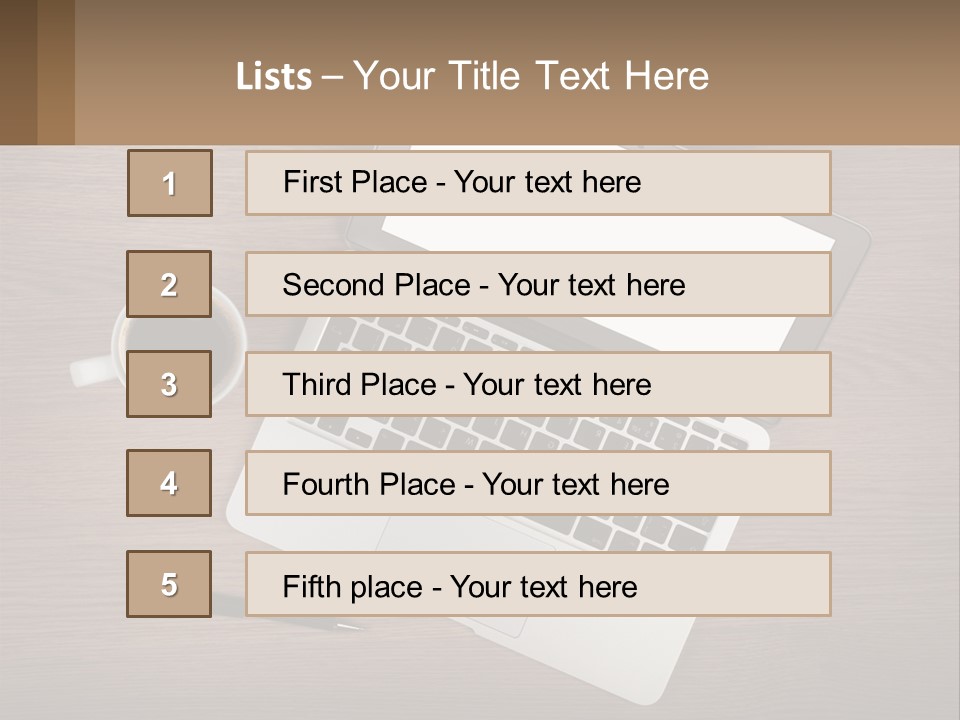This screenshot has height=720, width=960.
Task: Click the word Lists in title
Action: (274, 77)
